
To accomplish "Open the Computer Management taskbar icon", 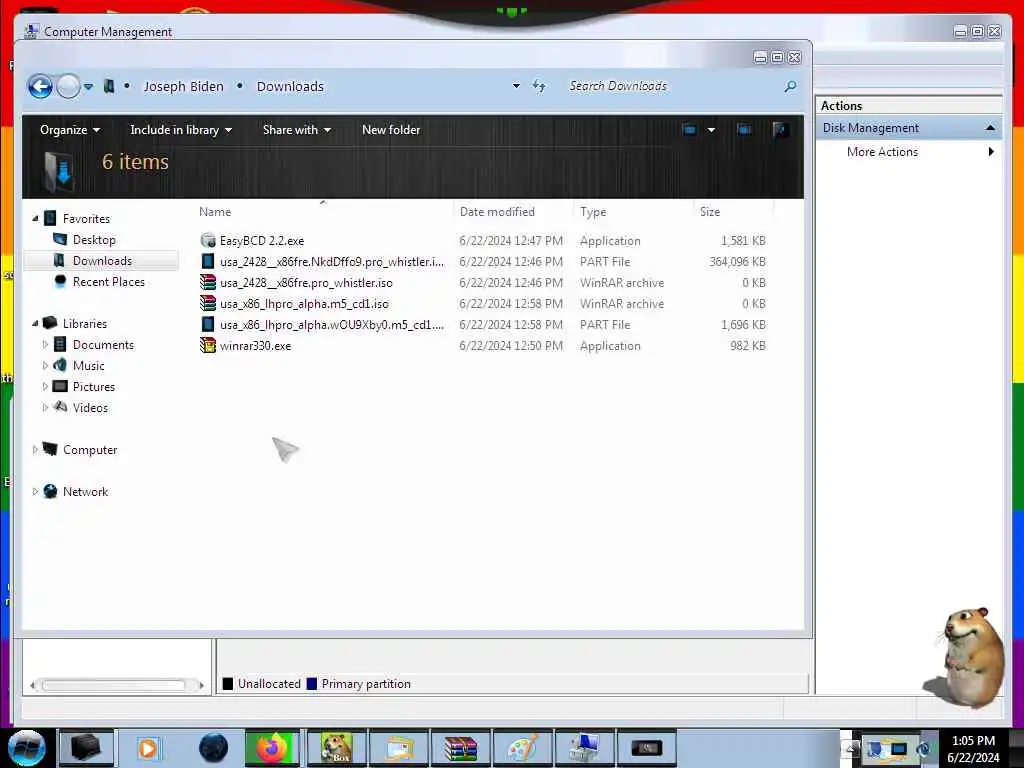I will [584, 748].
